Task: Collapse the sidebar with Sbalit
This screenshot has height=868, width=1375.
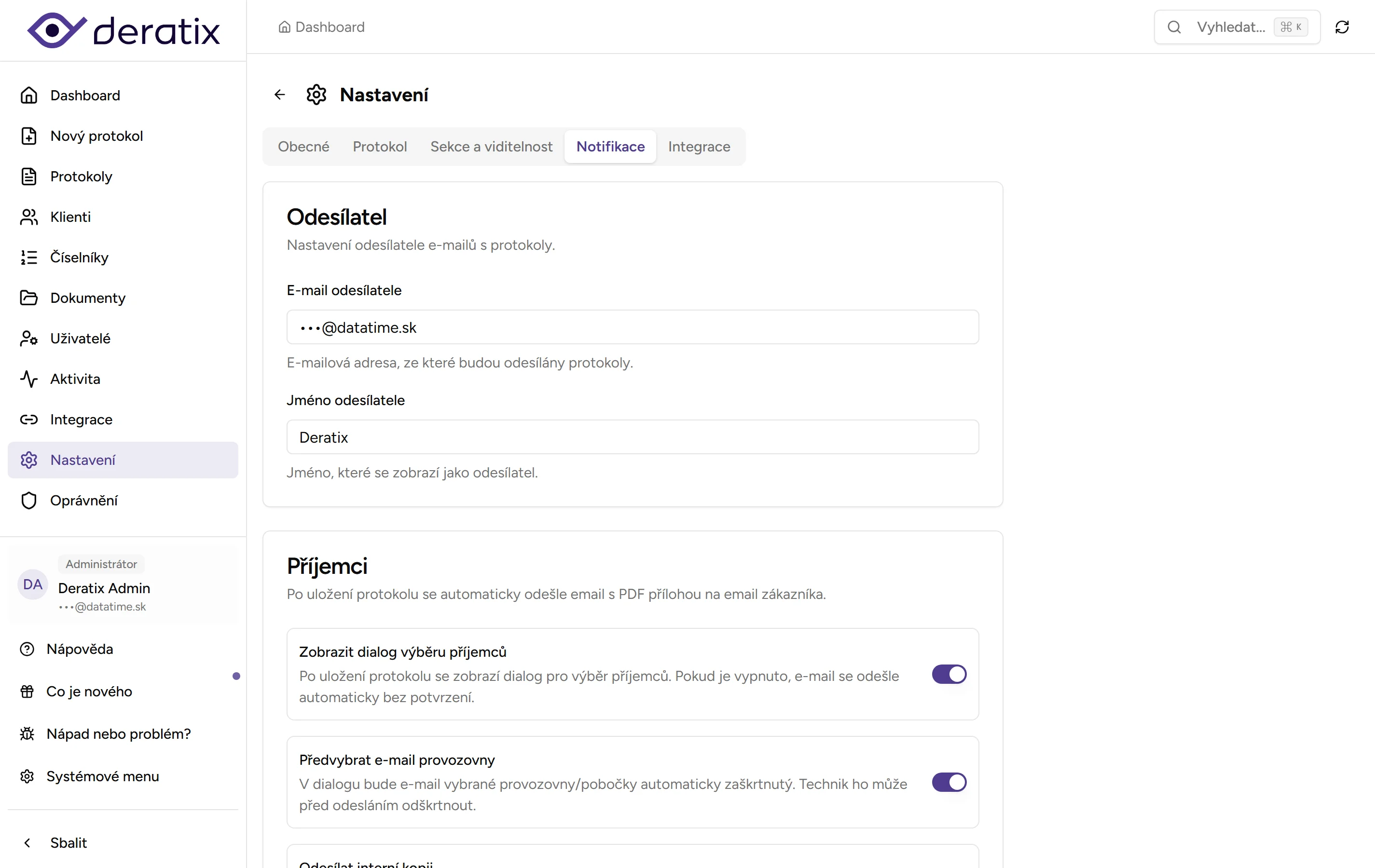Action: click(x=68, y=842)
